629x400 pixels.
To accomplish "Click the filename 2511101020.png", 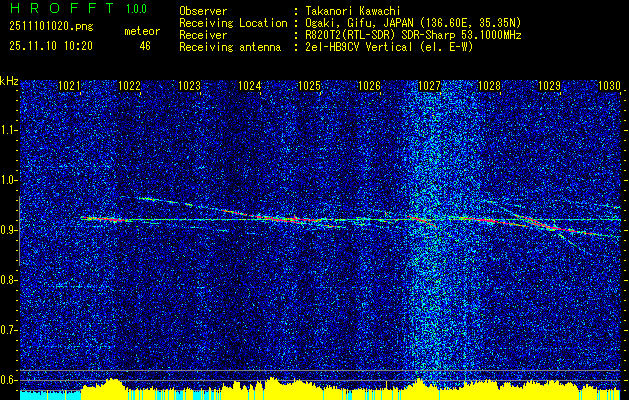I will [51, 27].
